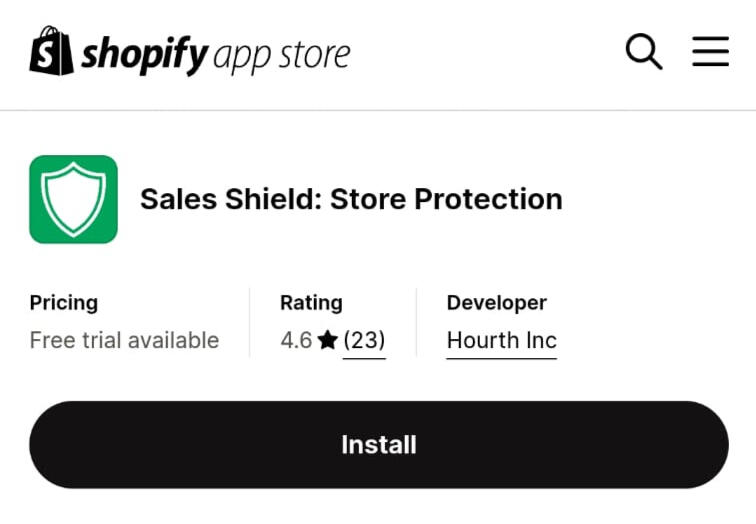Click the rating star icon
756x524 pixels.
[327, 341]
